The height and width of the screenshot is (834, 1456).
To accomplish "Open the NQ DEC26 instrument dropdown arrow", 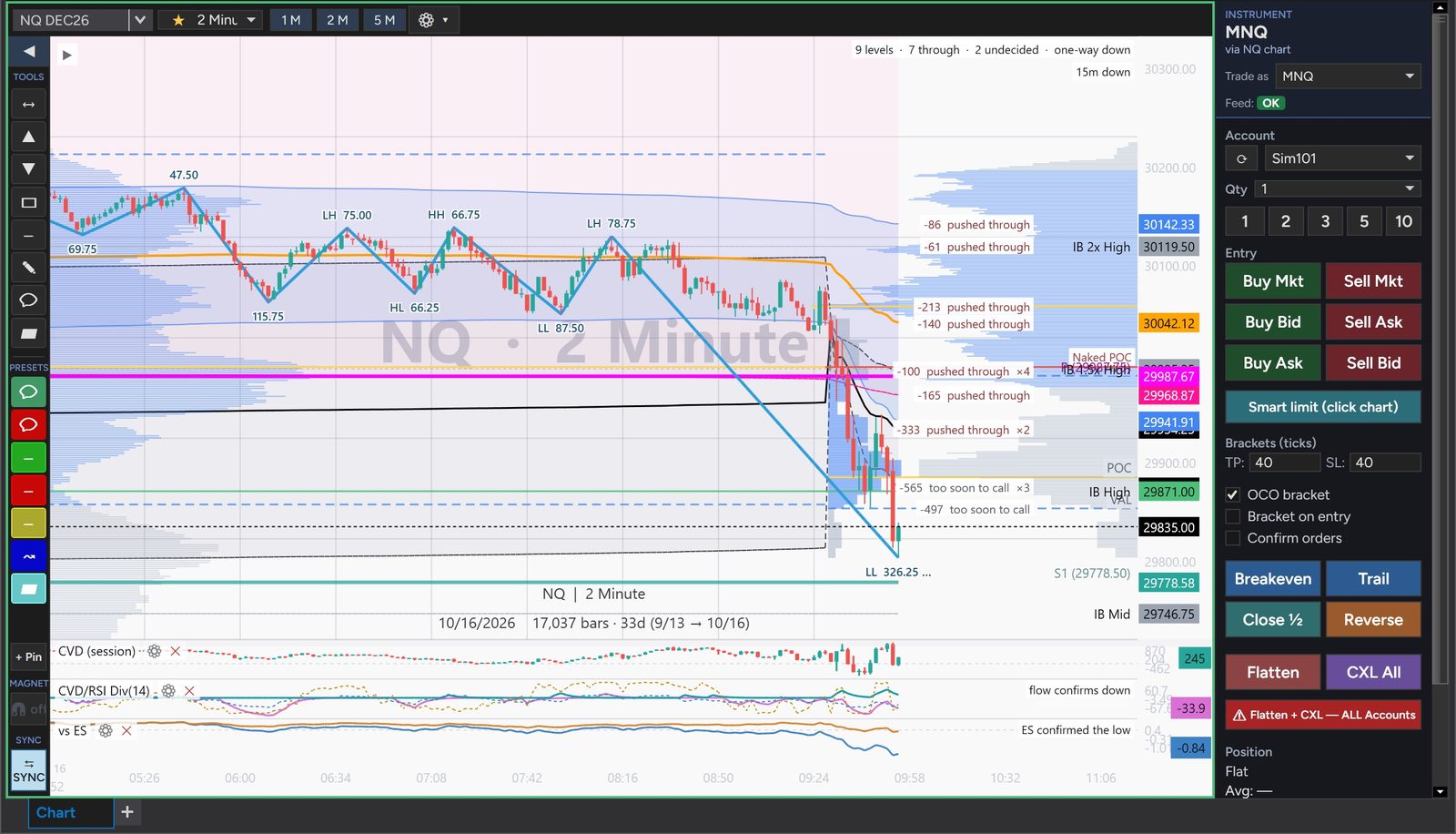I will 139,20.
